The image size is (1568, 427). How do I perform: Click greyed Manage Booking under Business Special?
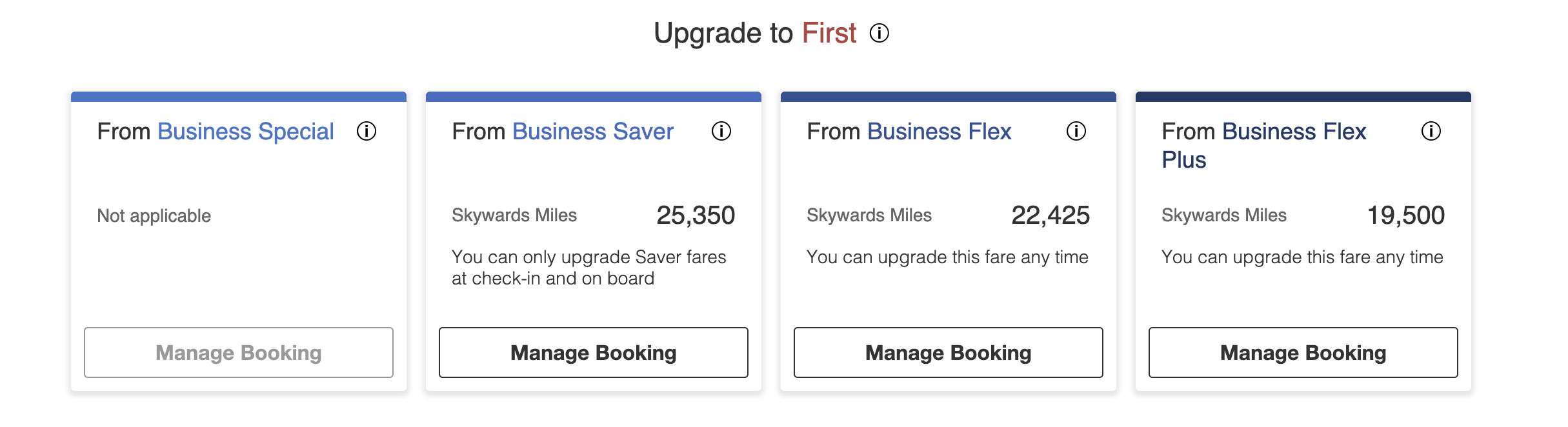(x=239, y=353)
